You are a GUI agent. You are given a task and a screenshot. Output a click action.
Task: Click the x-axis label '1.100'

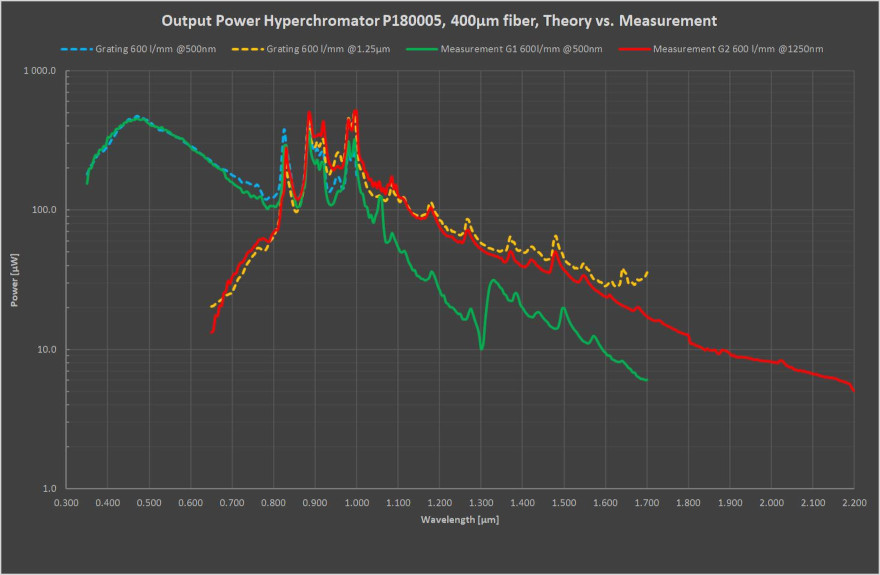398,503
